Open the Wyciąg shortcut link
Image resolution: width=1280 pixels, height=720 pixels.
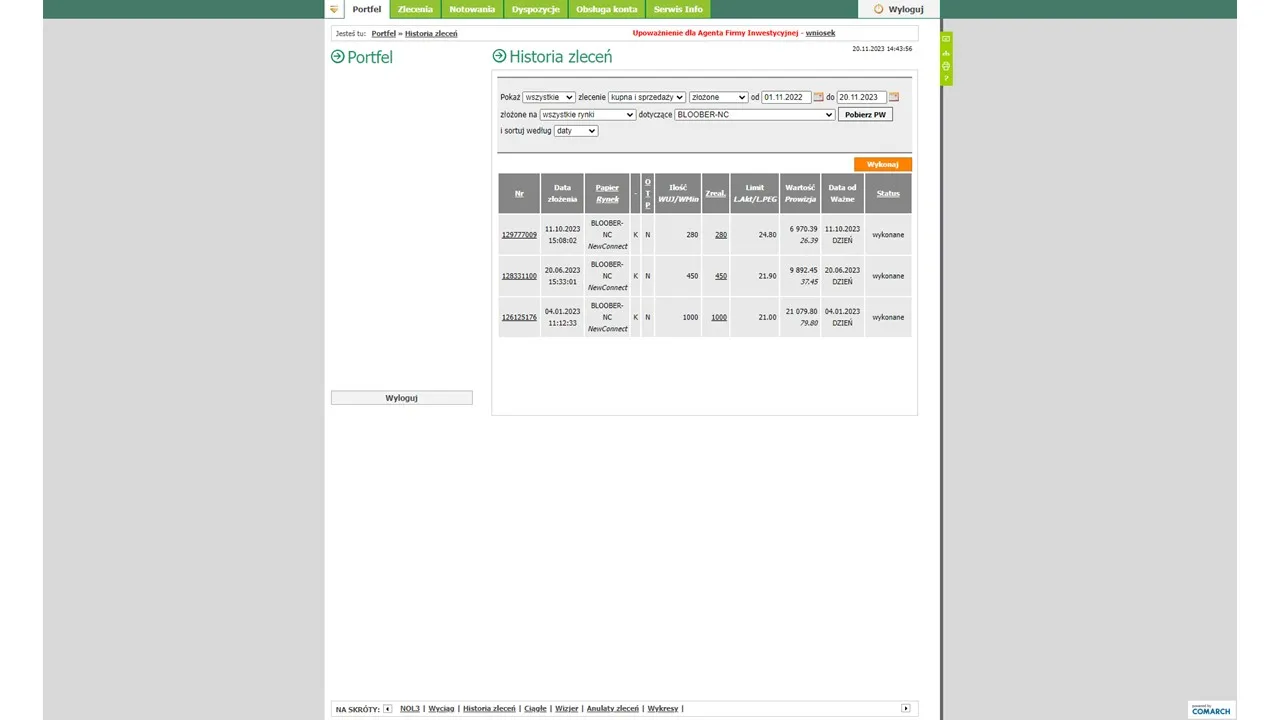point(441,708)
